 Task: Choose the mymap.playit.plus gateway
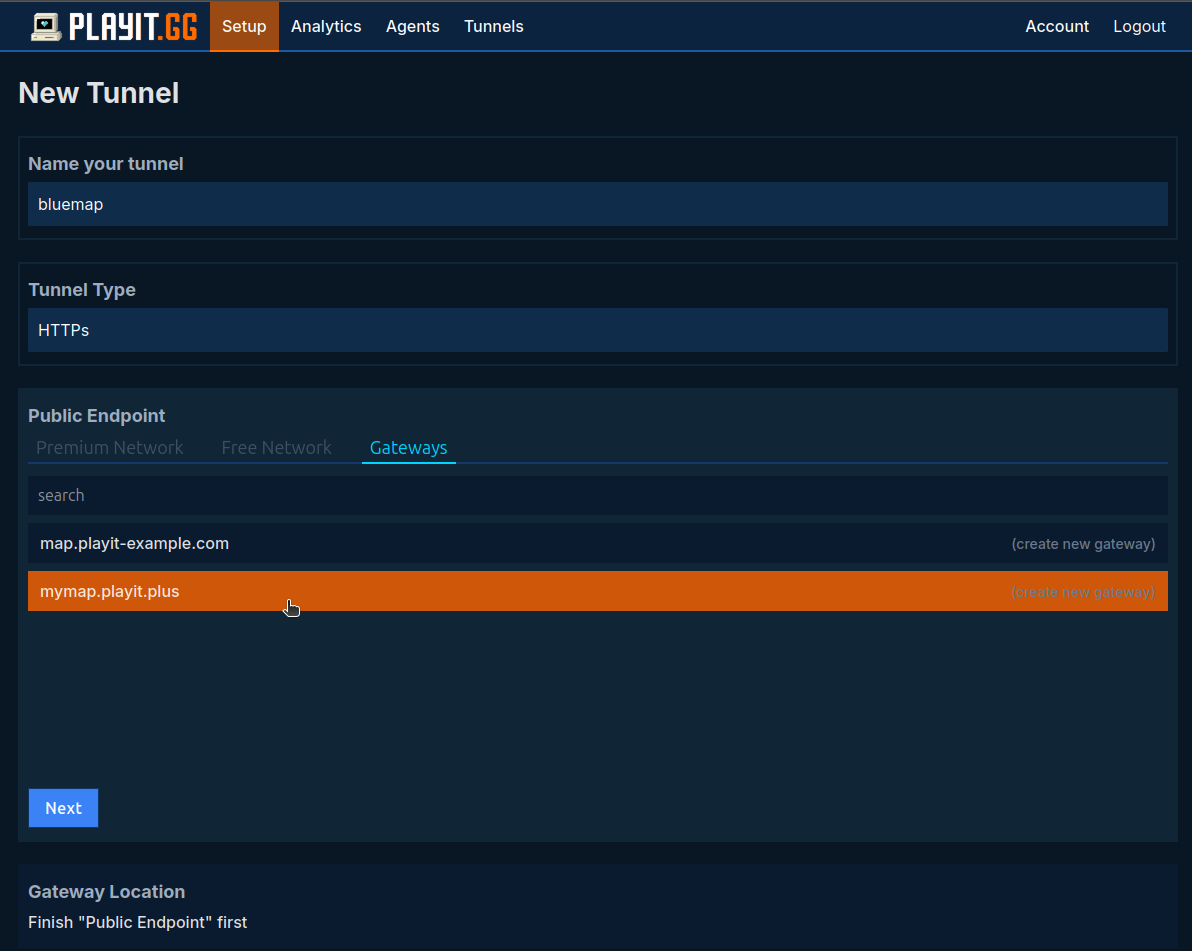110,592
